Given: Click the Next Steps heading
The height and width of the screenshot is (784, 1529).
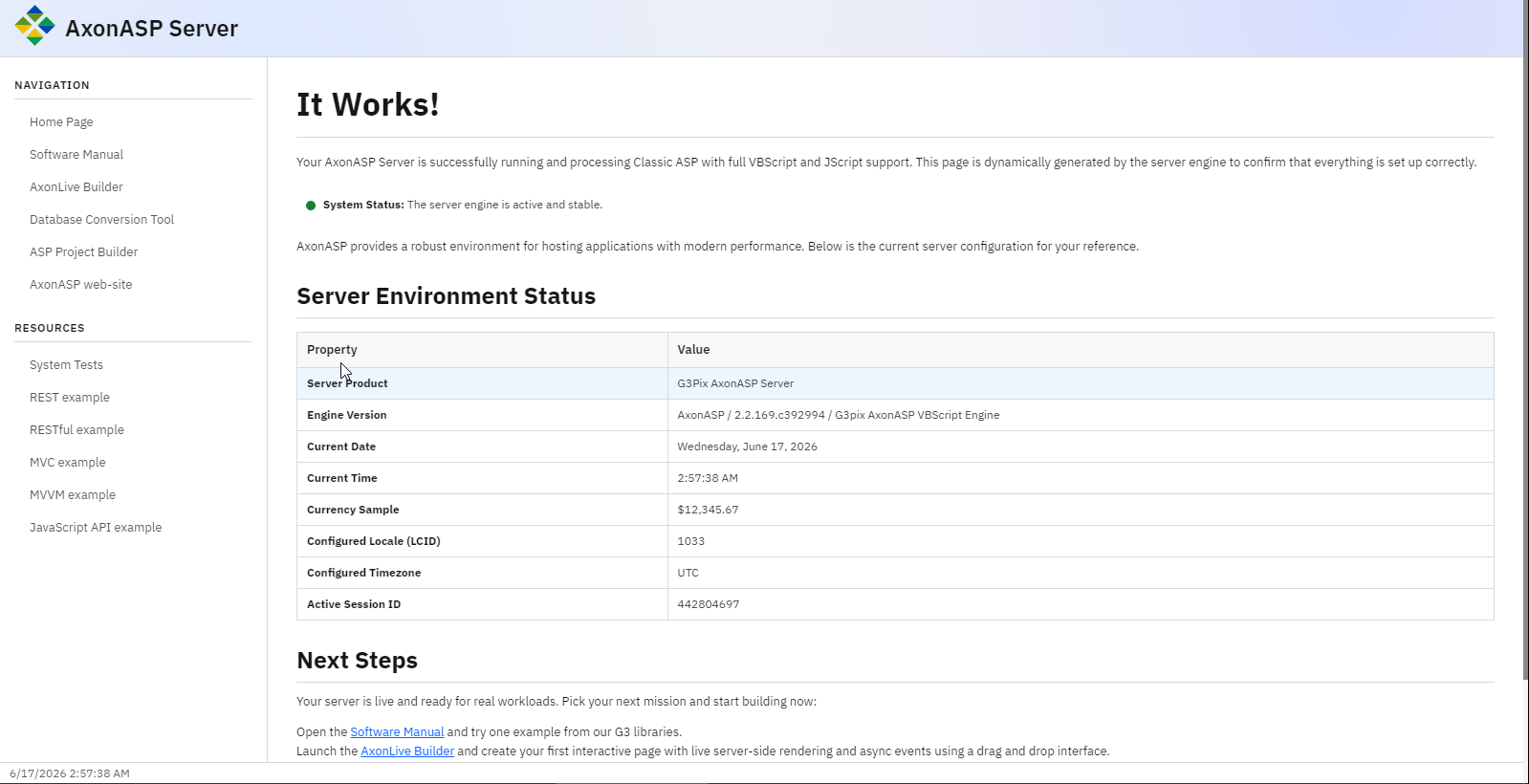Looking at the screenshot, I should [x=357, y=661].
